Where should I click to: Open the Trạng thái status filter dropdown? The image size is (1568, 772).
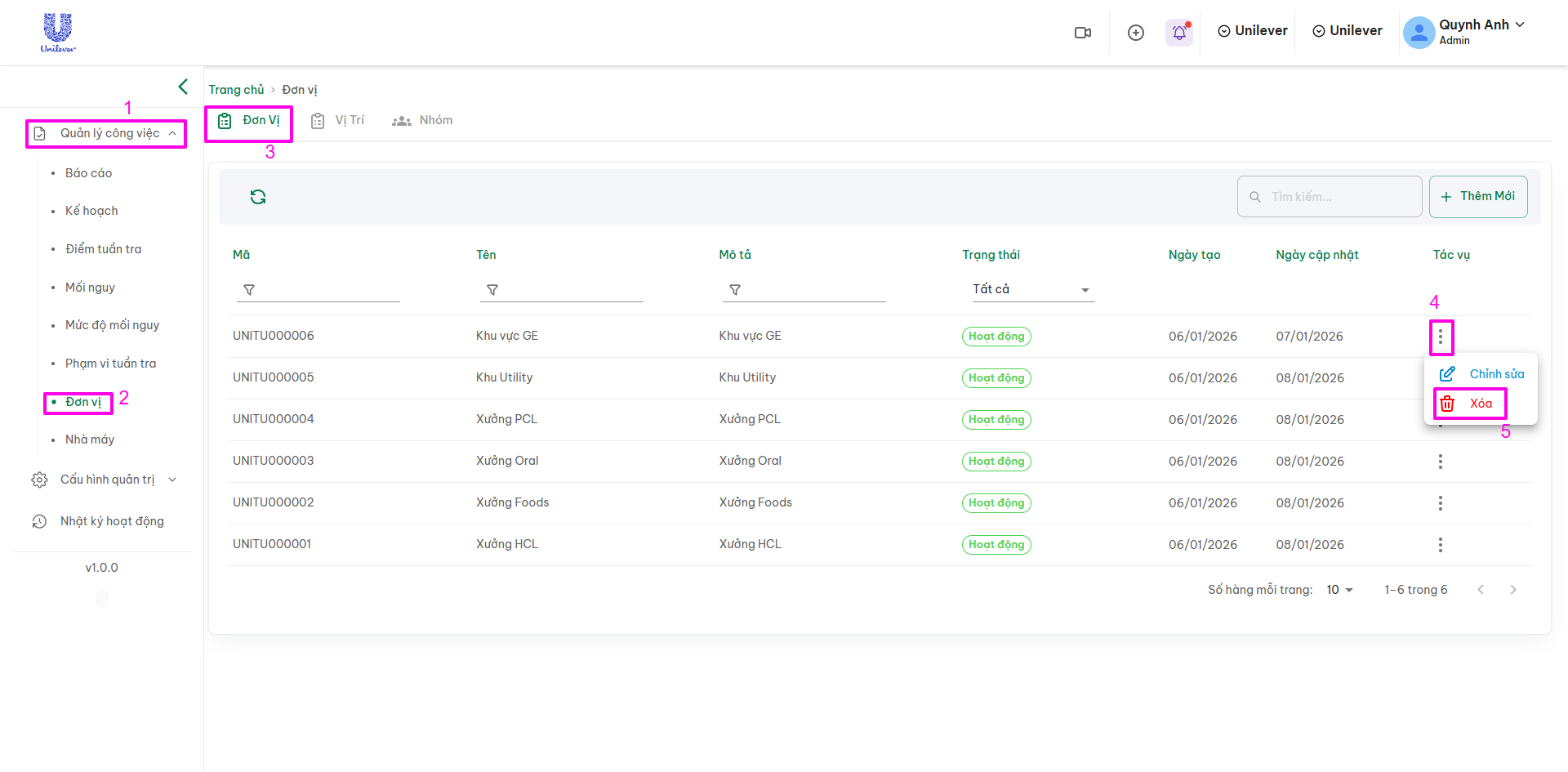[1032, 289]
